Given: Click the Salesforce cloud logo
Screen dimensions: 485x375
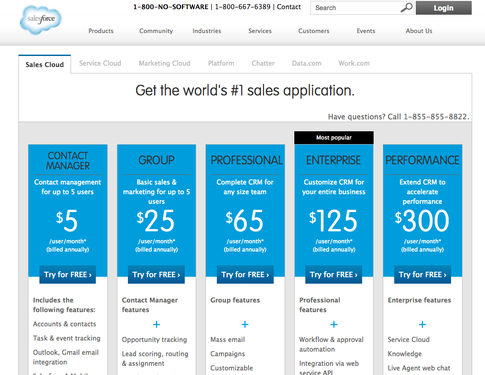Looking at the screenshot, I should point(41,19).
